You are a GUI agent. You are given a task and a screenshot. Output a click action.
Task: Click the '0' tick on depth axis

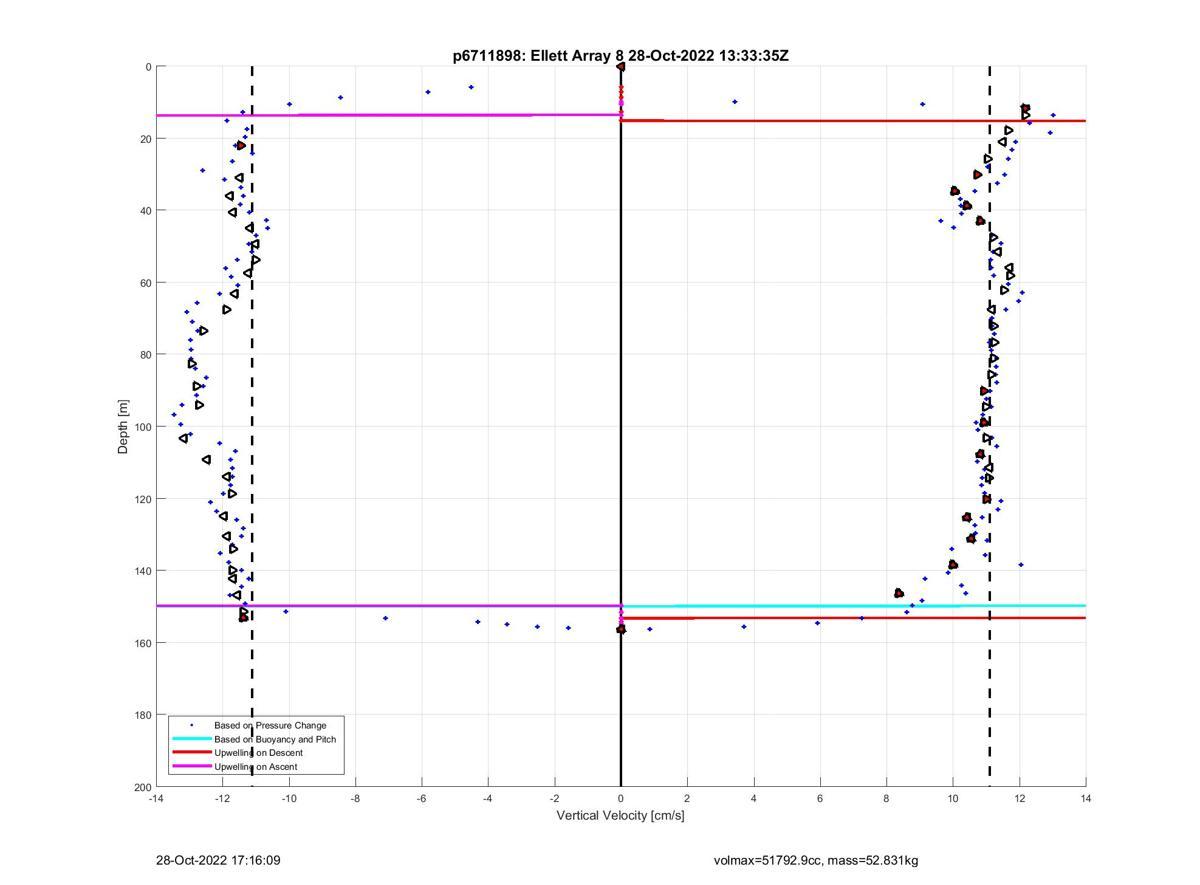pyautogui.click(x=148, y=67)
